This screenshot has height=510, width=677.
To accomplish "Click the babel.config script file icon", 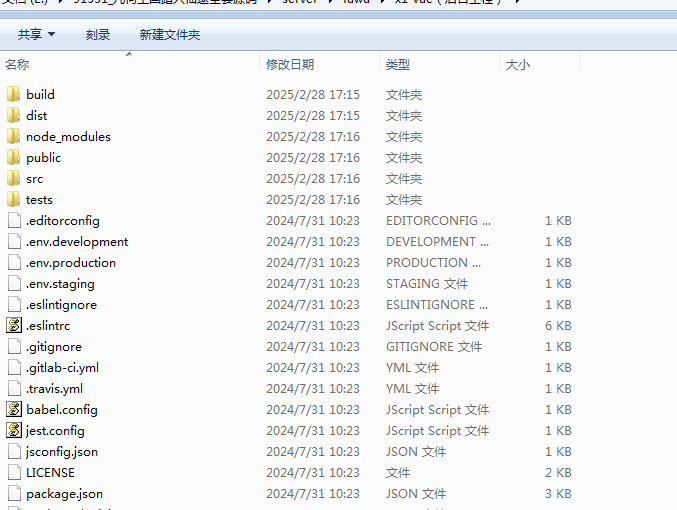I will 13,410.
